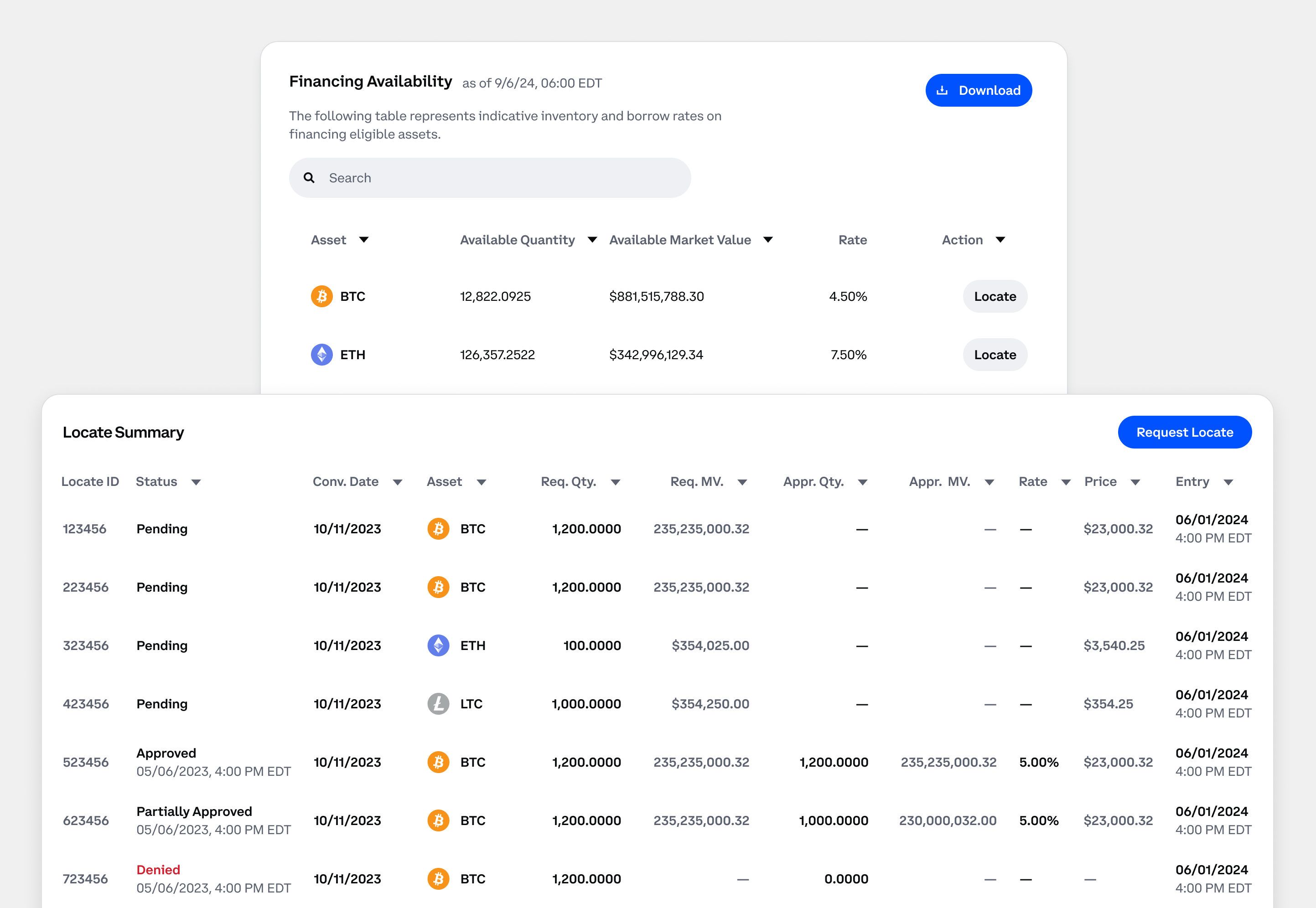Sort Locate Summary by Rate arrow
1316x908 pixels.
coord(1066,482)
